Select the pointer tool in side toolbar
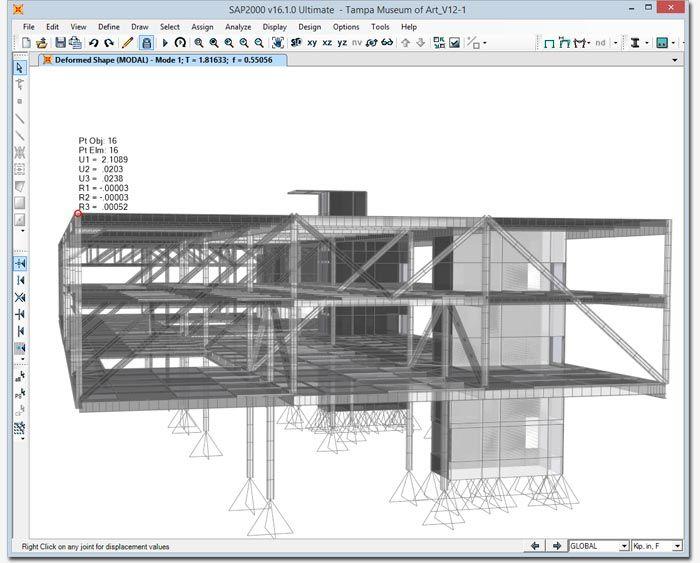The image size is (700, 563). pos(20,67)
